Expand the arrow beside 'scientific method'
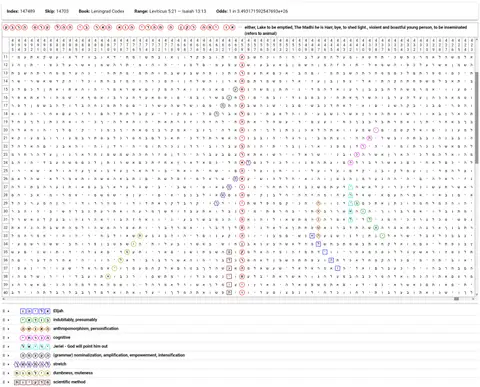480x387 pixels. click(9, 382)
